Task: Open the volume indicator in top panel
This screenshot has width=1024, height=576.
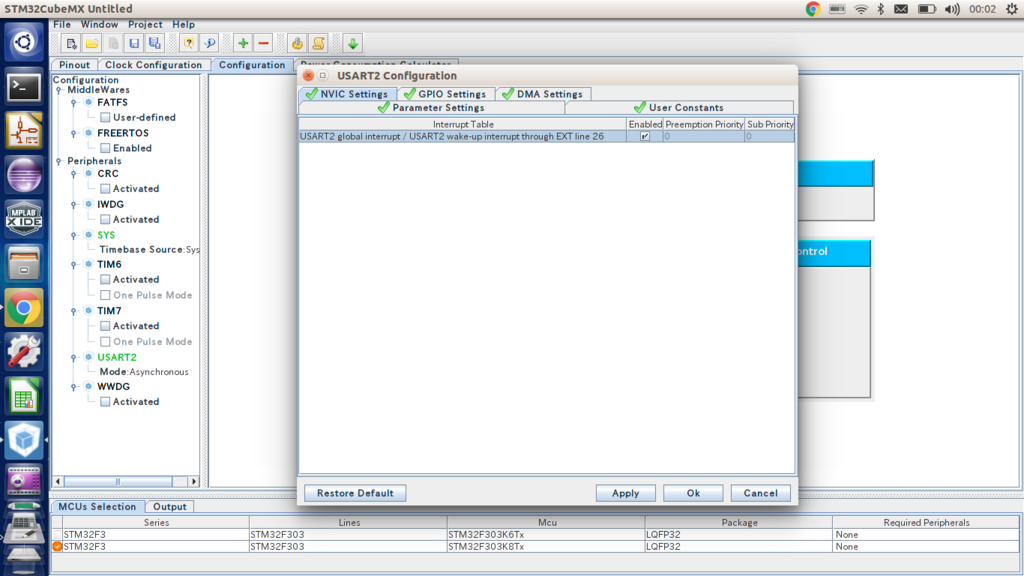Action: click(x=952, y=9)
